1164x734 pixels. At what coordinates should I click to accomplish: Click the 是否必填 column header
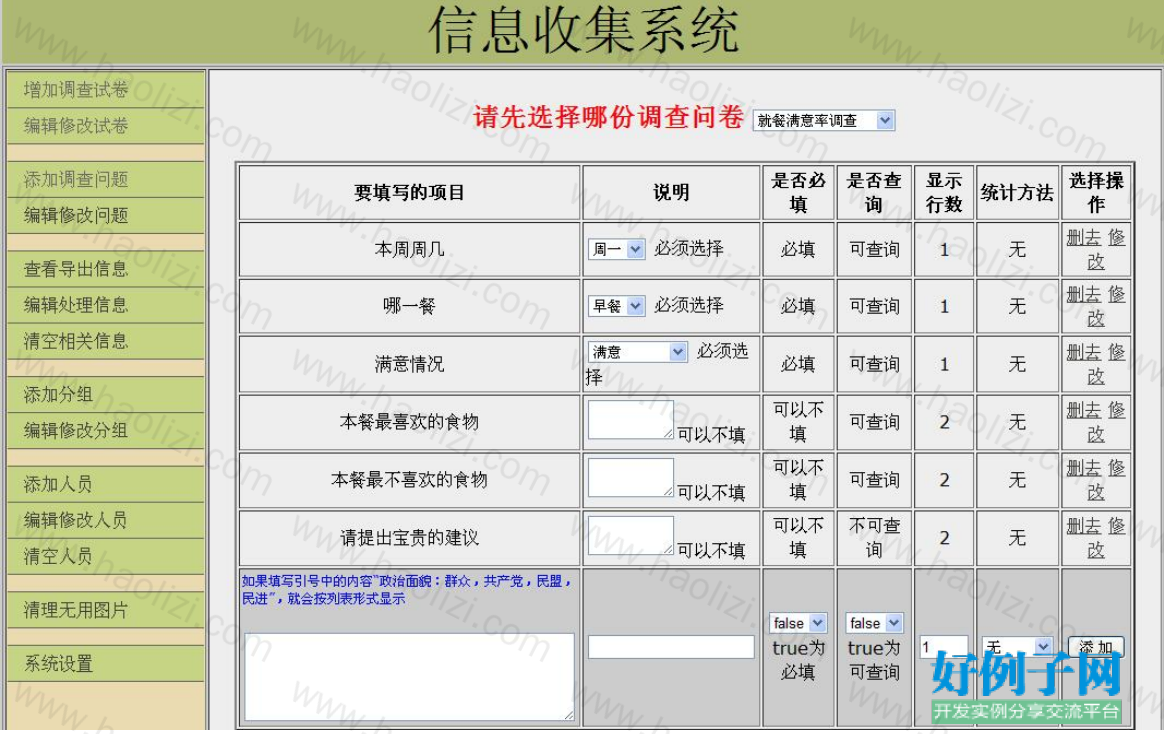point(798,193)
